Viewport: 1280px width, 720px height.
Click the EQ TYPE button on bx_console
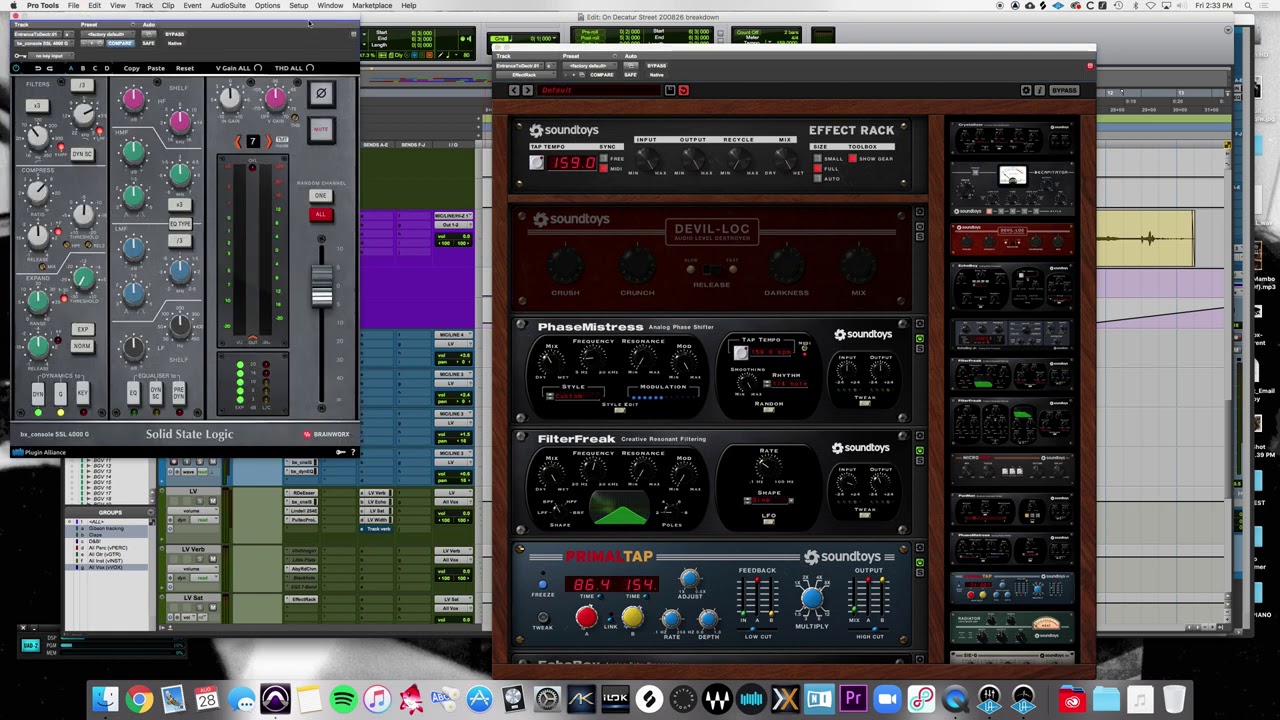(180, 223)
